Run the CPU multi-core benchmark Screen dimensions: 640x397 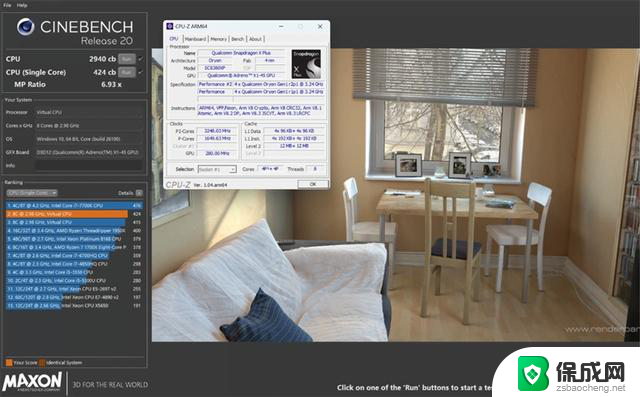click(x=127, y=59)
